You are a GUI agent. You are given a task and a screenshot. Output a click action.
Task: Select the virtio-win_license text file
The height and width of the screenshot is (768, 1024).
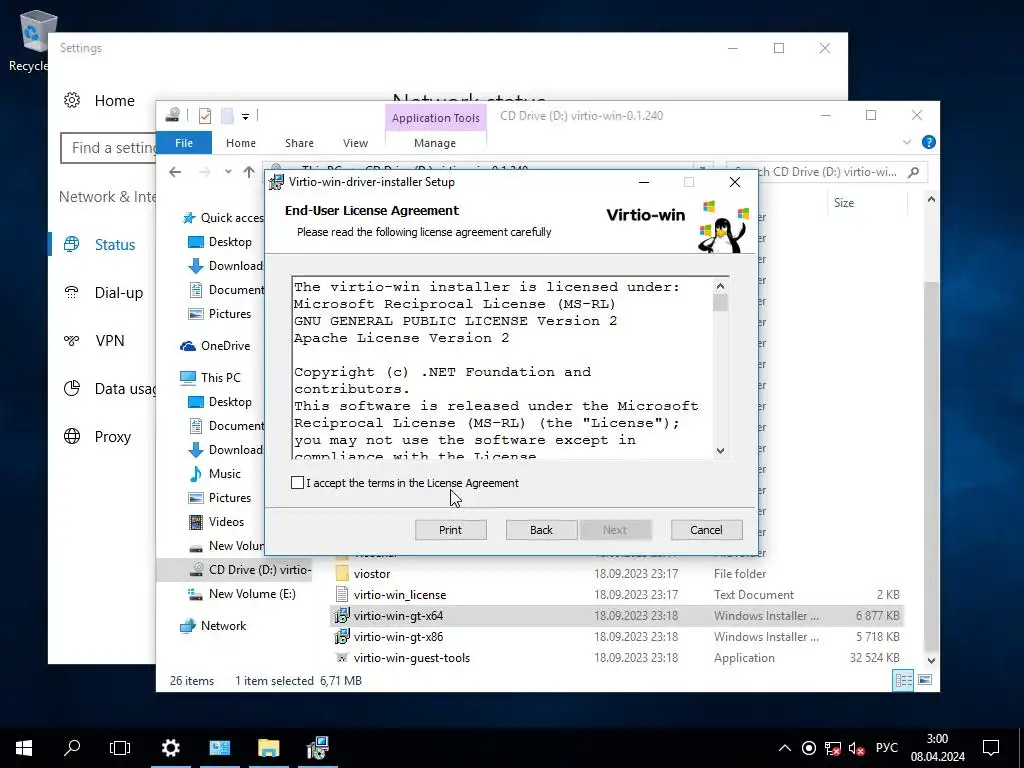click(400, 594)
